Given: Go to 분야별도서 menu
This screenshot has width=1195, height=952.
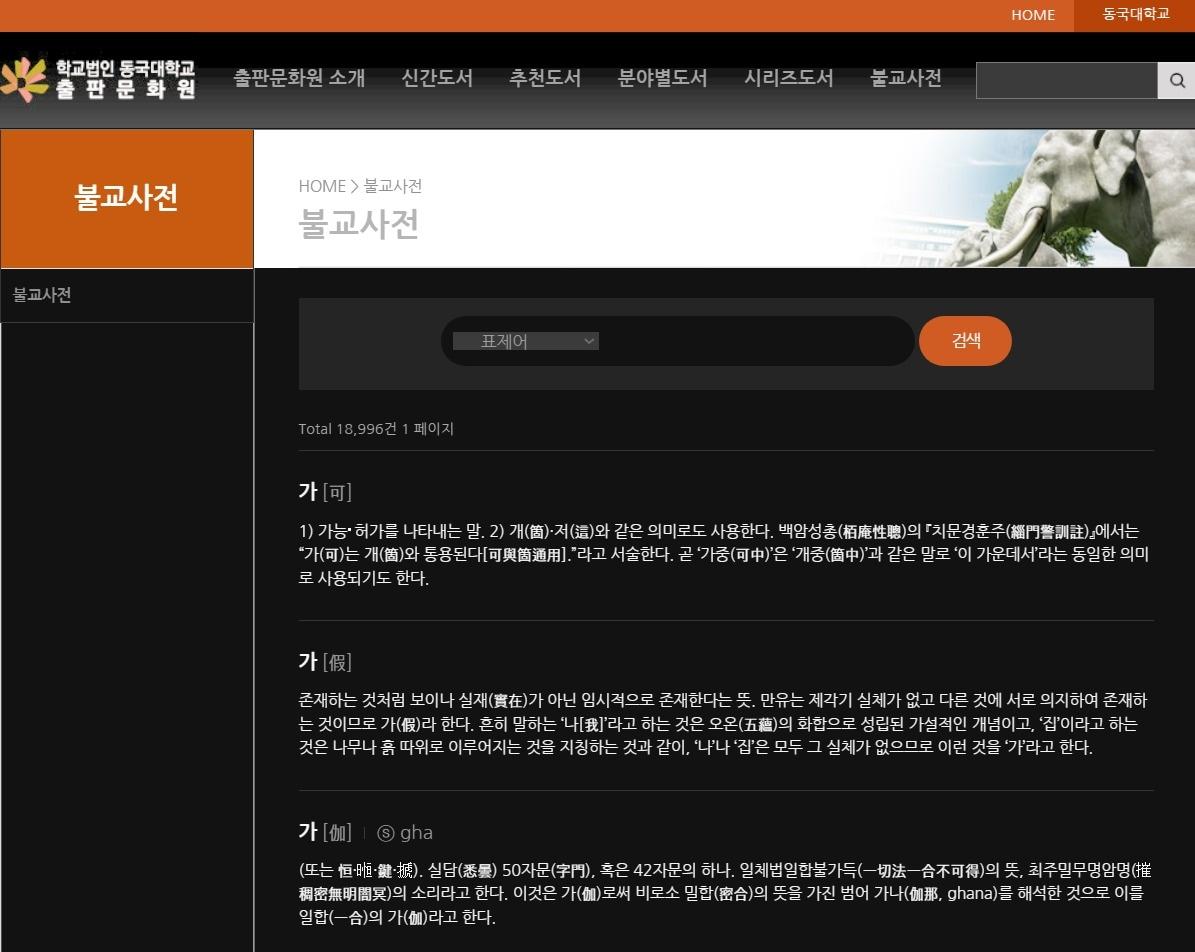Looking at the screenshot, I should [662, 78].
